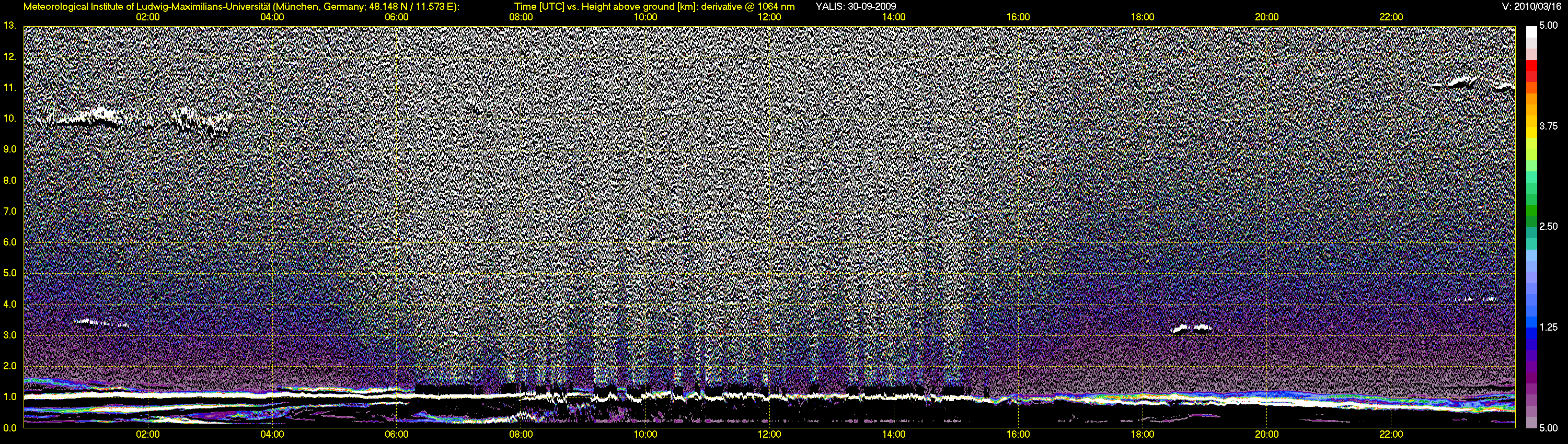Click the 'YALIS: 30-09-2009' date label
1568x444 pixels.
(x=855, y=7)
